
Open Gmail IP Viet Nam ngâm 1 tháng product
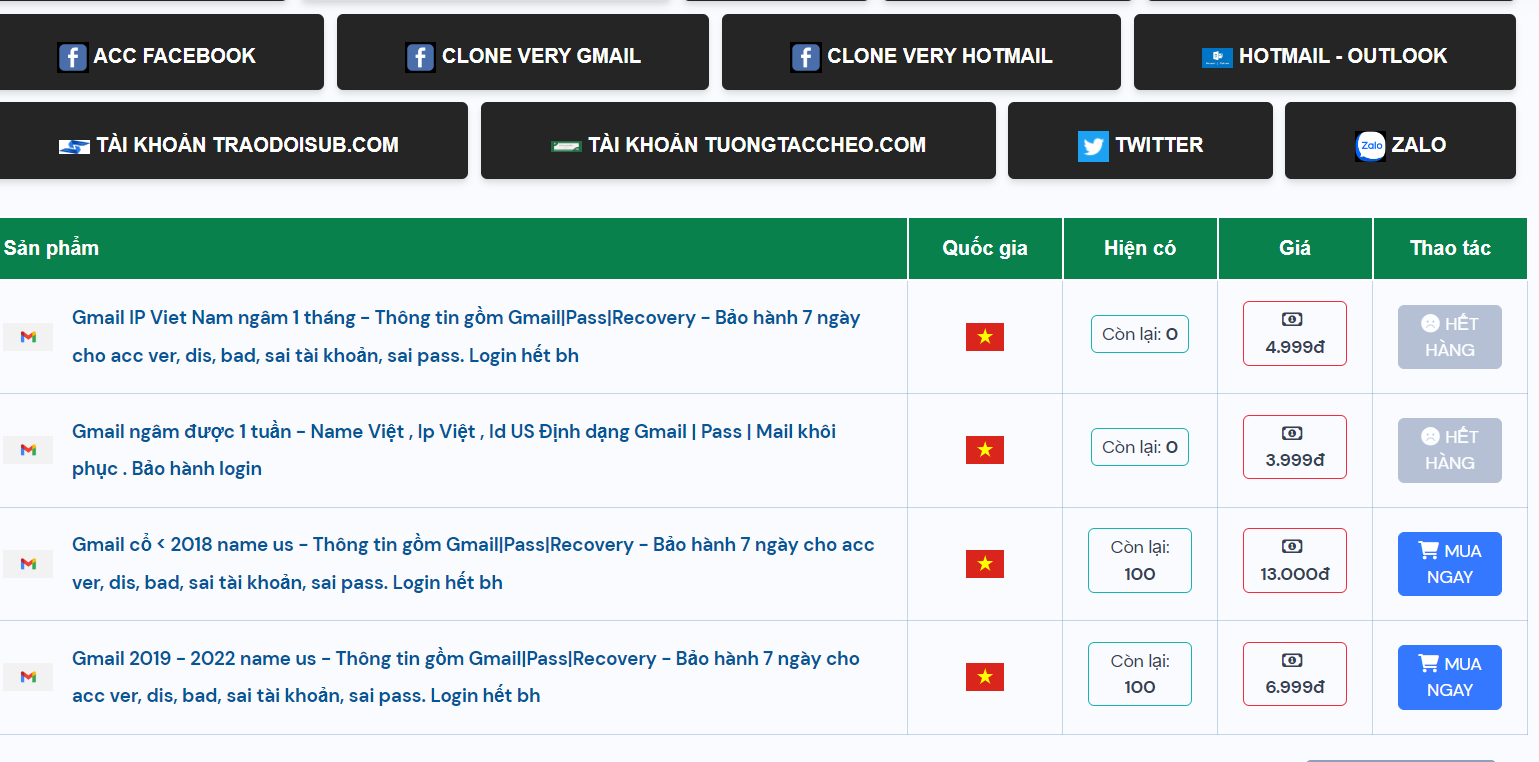coord(467,336)
